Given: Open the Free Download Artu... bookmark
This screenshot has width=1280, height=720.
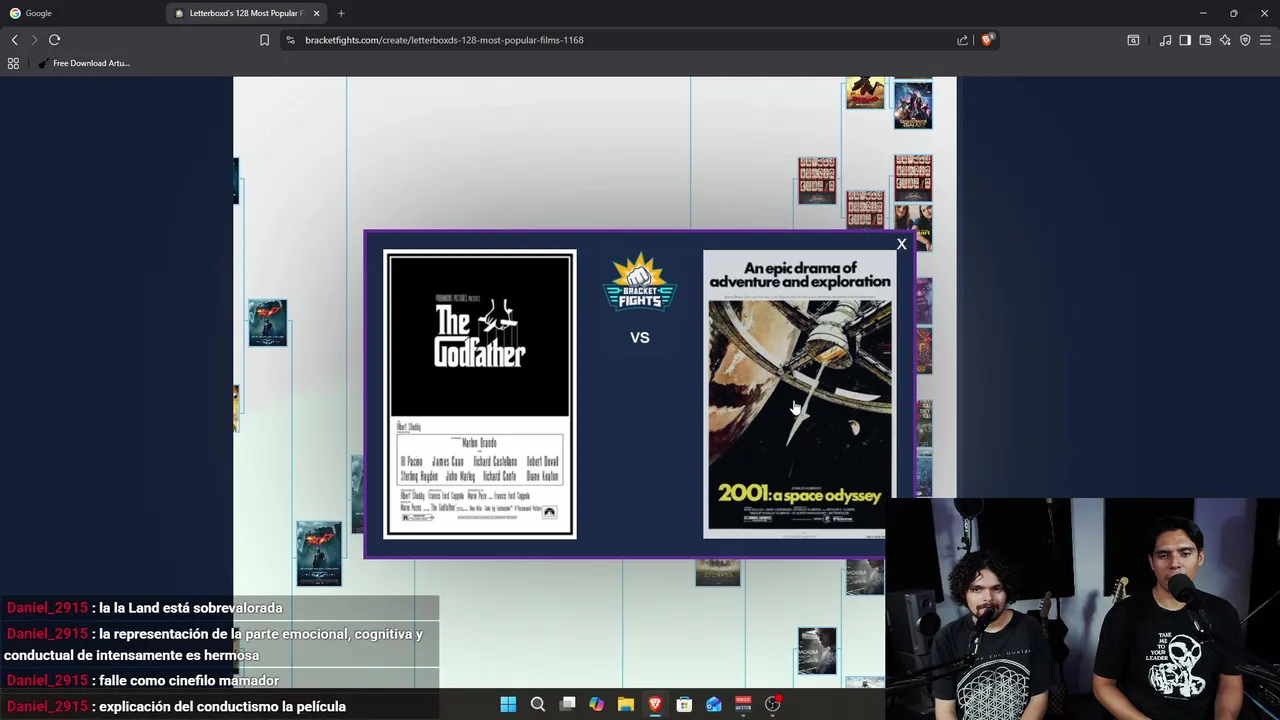Looking at the screenshot, I should coord(84,63).
